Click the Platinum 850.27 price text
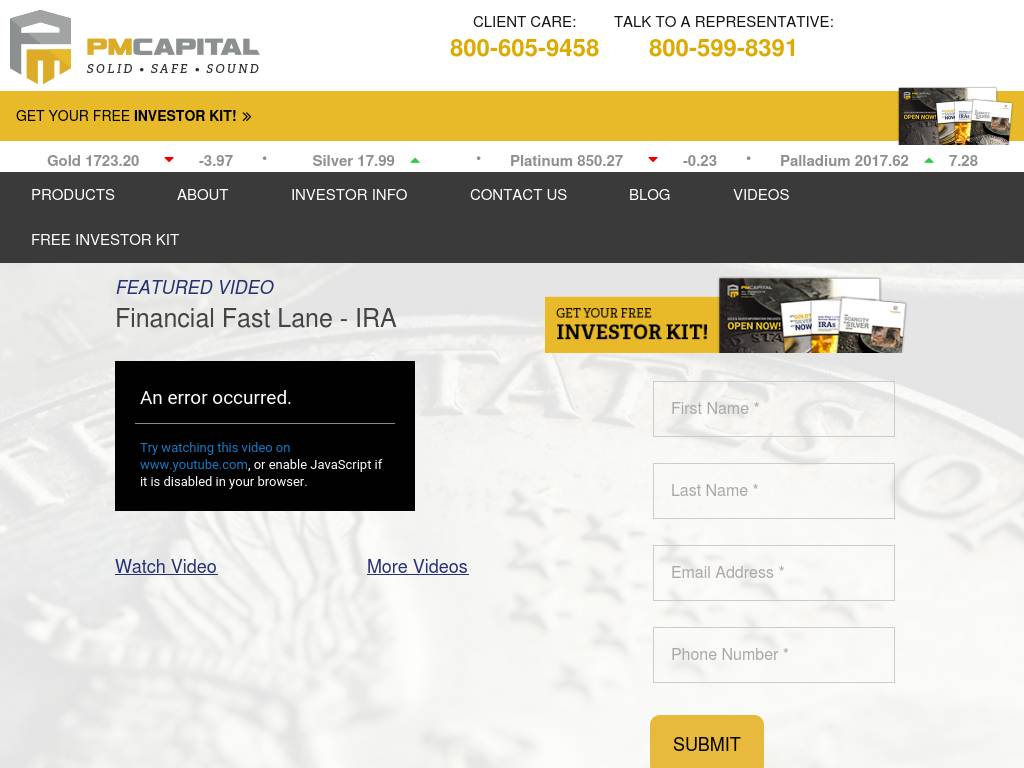Screen dimensions: 1024x768 pyautogui.click(x=566, y=161)
